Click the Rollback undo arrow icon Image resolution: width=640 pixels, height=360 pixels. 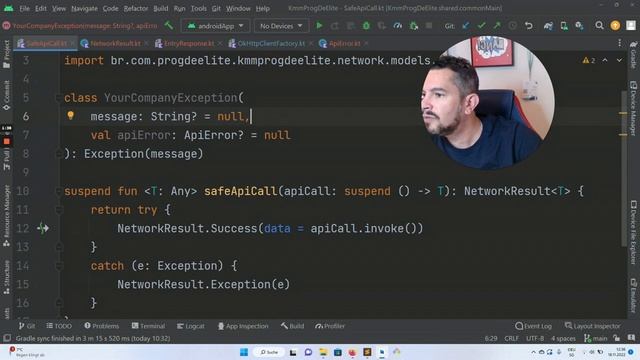529,26
